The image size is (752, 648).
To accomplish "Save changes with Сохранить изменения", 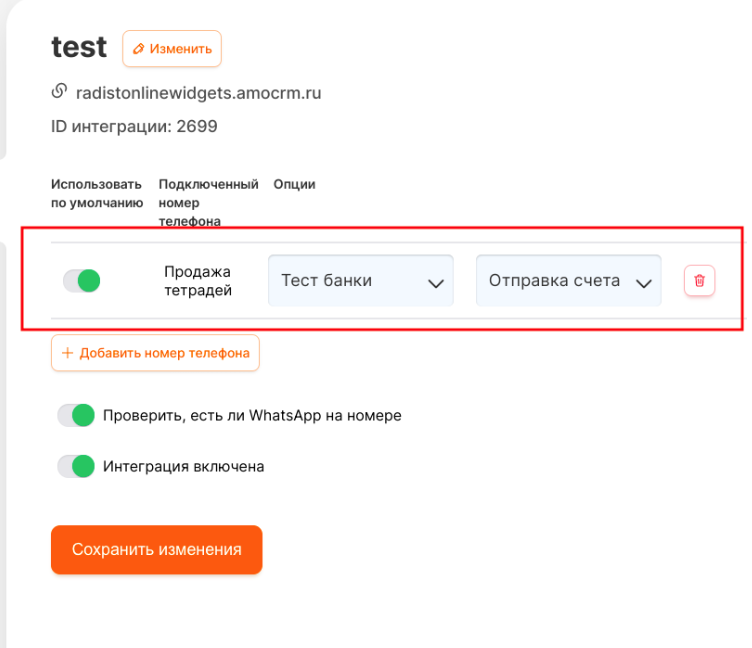I will tap(157, 550).
